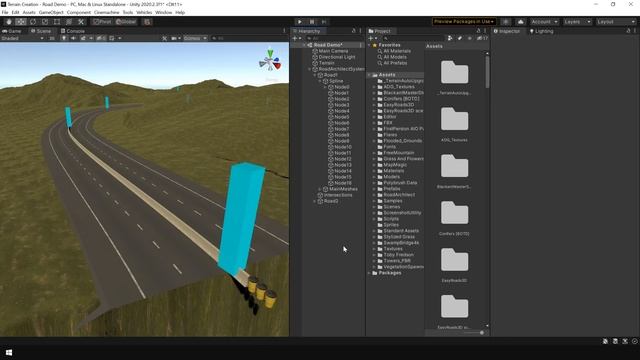Select the combined Transform tool

click(x=69, y=22)
